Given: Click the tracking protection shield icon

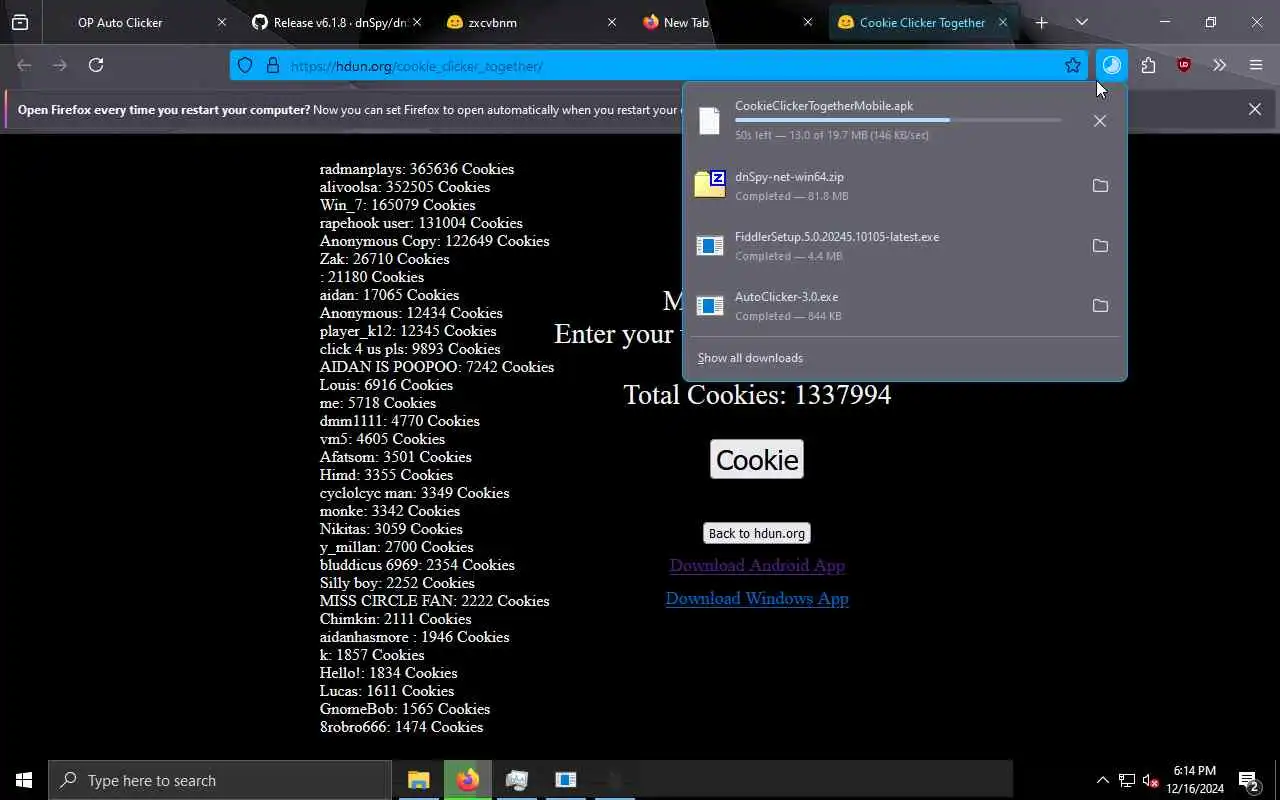Looking at the screenshot, I should [245, 66].
